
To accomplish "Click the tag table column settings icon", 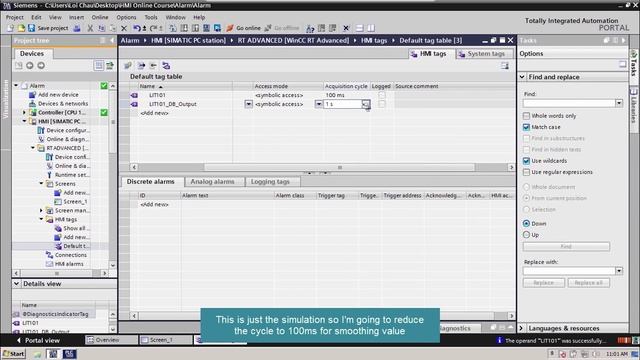I will [x=505, y=66].
